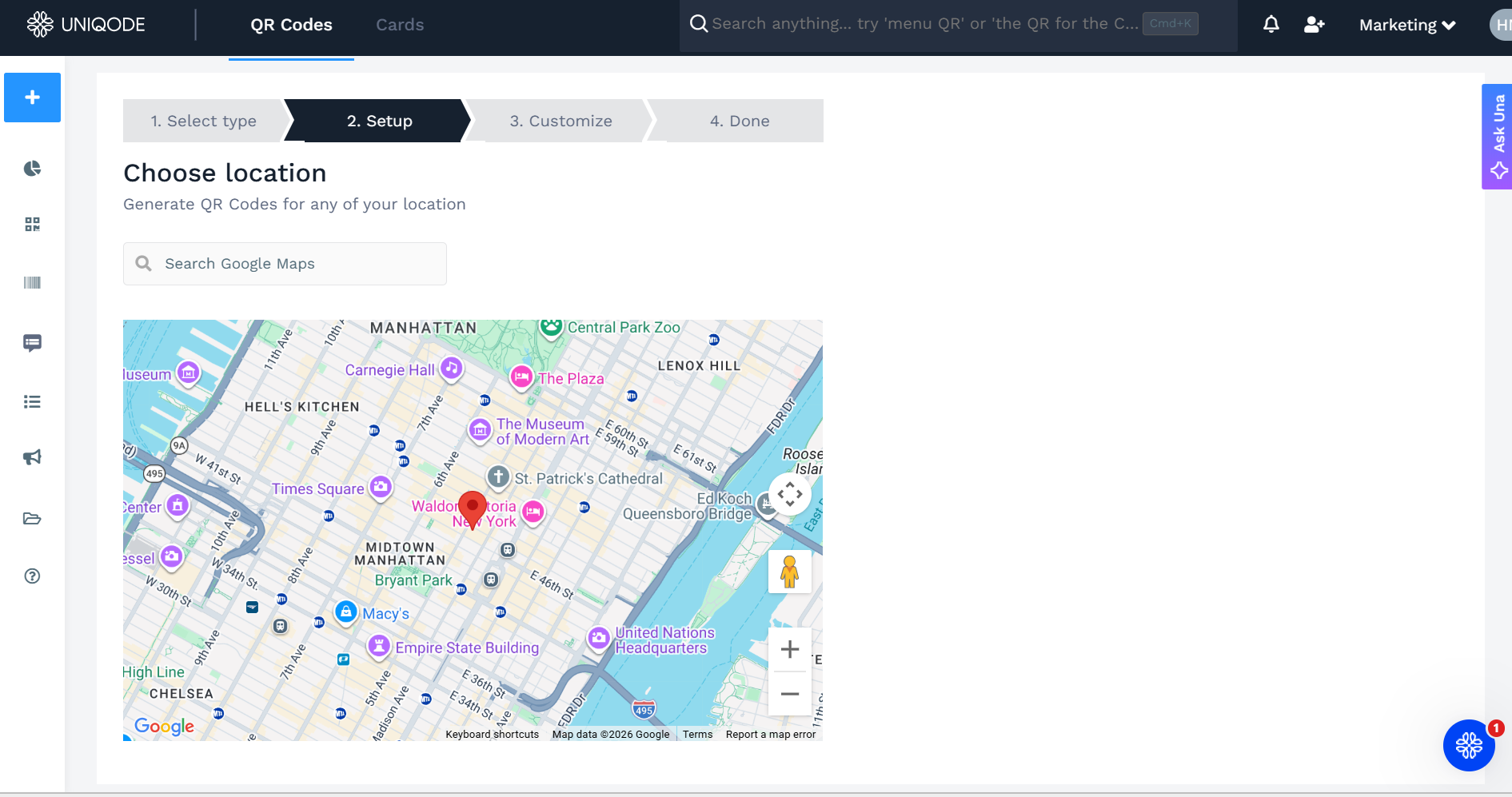The height and width of the screenshot is (797, 1512).
Task: Open the floating support chat widget
Action: click(x=1469, y=746)
